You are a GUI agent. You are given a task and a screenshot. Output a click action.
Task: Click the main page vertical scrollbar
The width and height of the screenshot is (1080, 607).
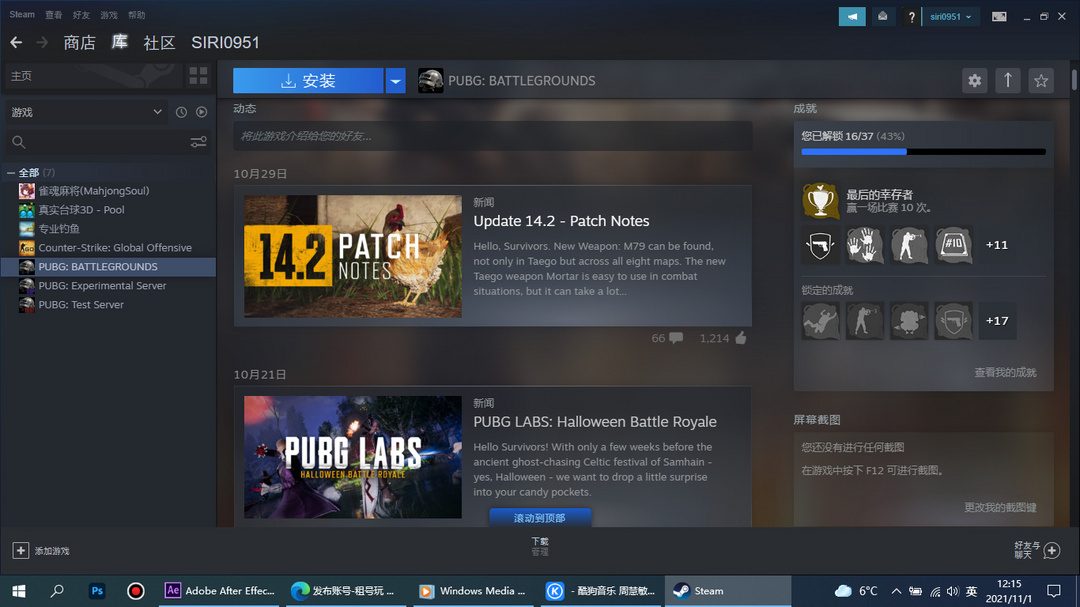(1074, 79)
